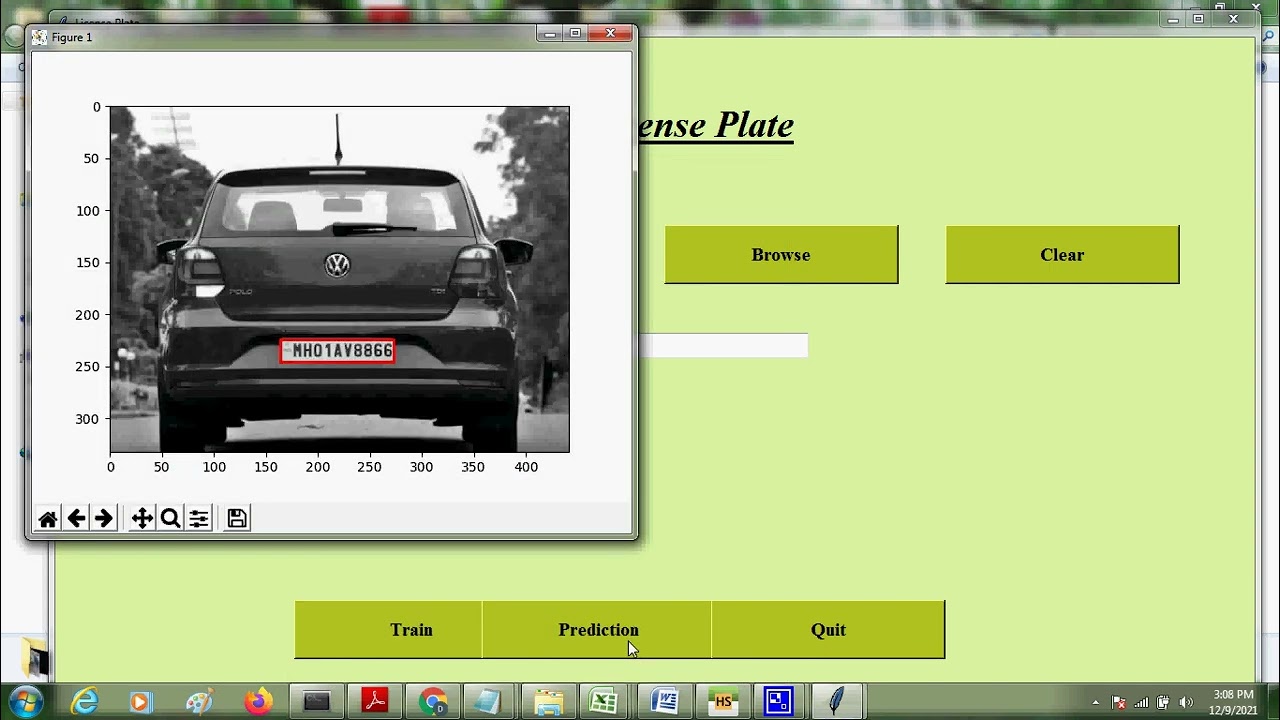Open the Command Prompt taskbar icon

point(317,702)
